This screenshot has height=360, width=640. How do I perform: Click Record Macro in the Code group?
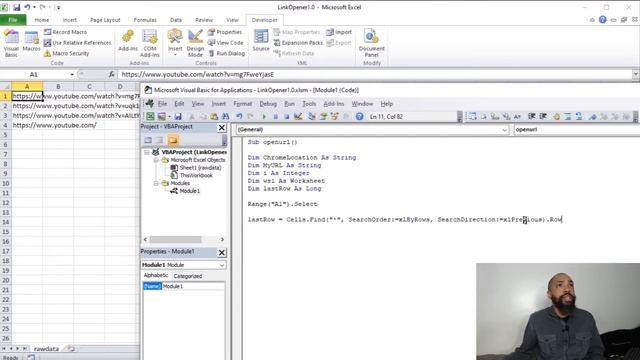point(65,32)
